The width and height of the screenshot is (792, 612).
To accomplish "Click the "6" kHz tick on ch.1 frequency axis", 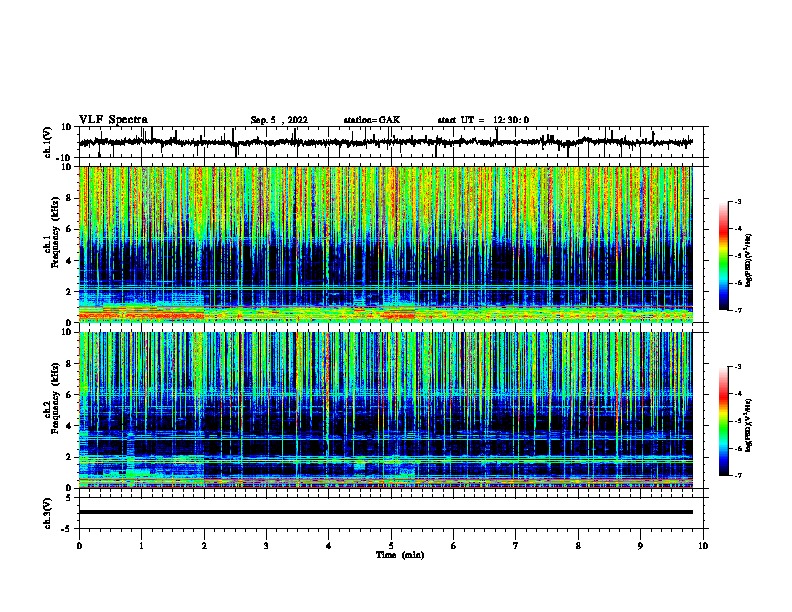I will (x=70, y=229).
